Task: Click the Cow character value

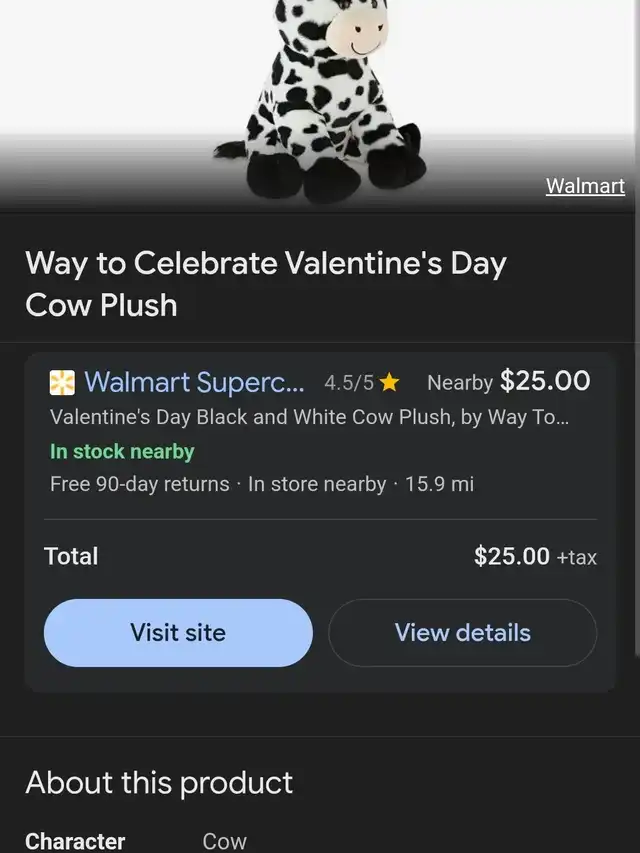Action: (x=224, y=842)
